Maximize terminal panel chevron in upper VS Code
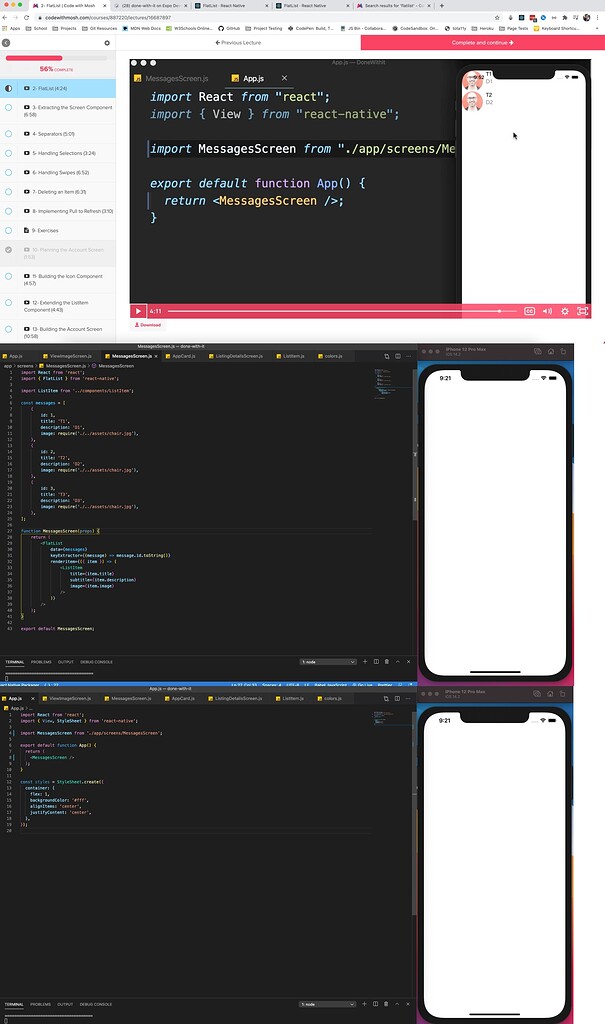The height and width of the screenshot is (1024, 605). click(x=398, y=662)
